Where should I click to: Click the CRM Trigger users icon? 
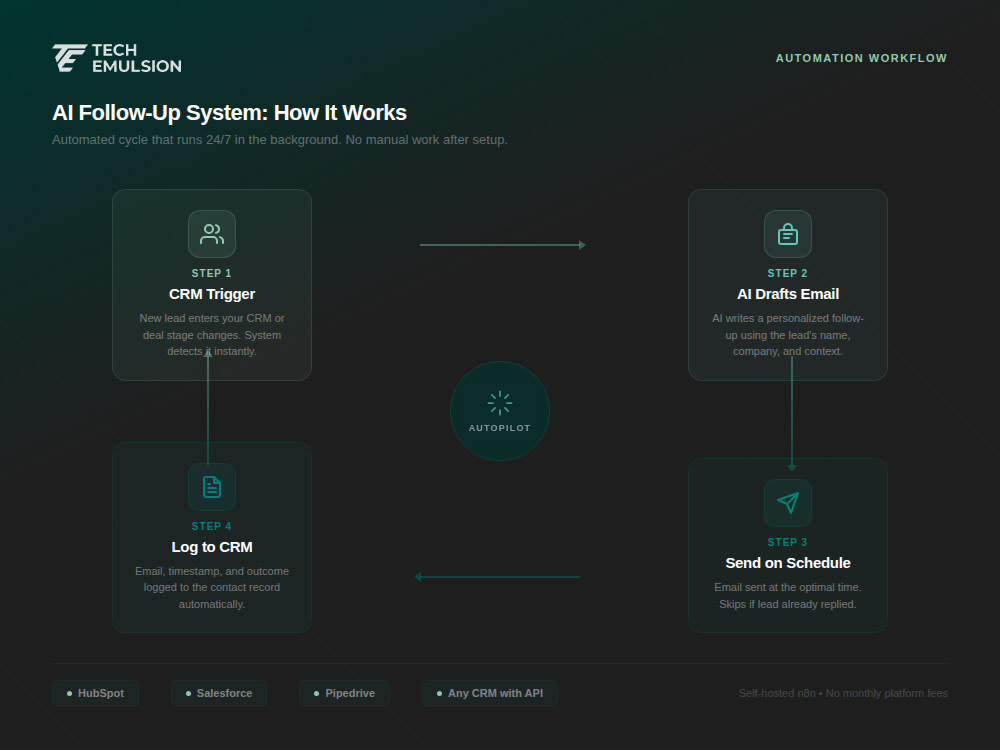click(212, 234)
